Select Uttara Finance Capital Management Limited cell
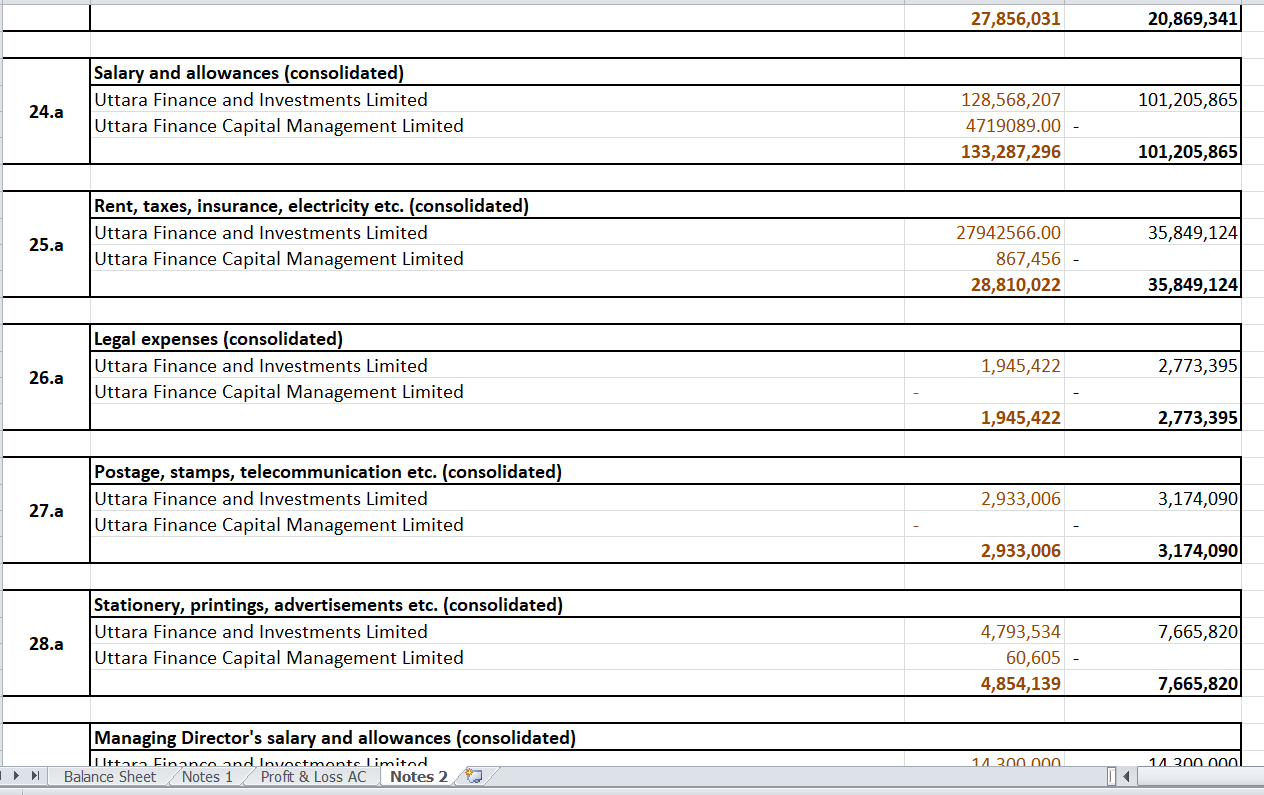The height and width of the screenshot is (795, 1264). pyautogui.click(x=278, y=125)
